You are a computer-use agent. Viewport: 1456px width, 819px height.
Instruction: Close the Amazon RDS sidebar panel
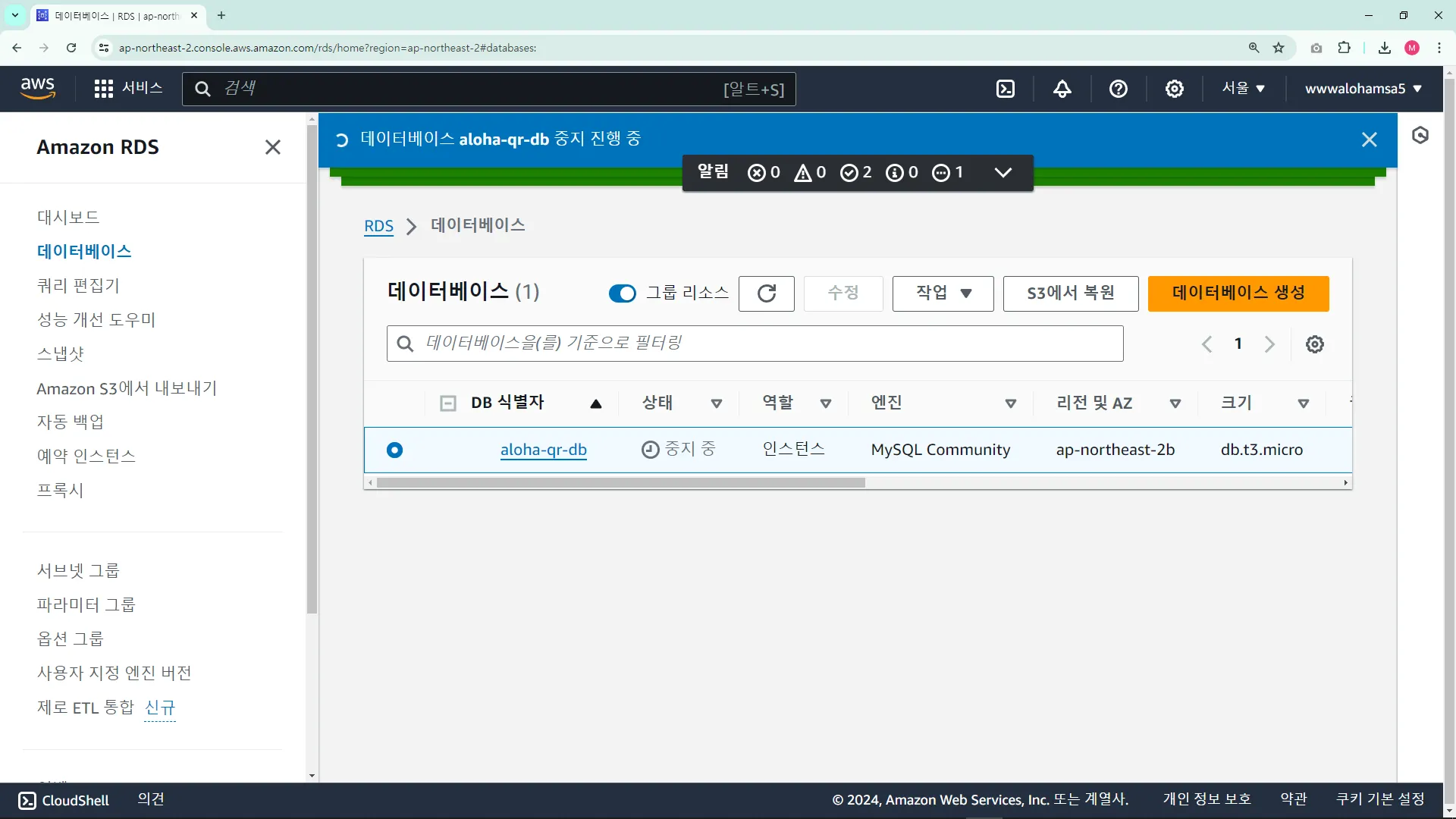(x=273, y=147)
